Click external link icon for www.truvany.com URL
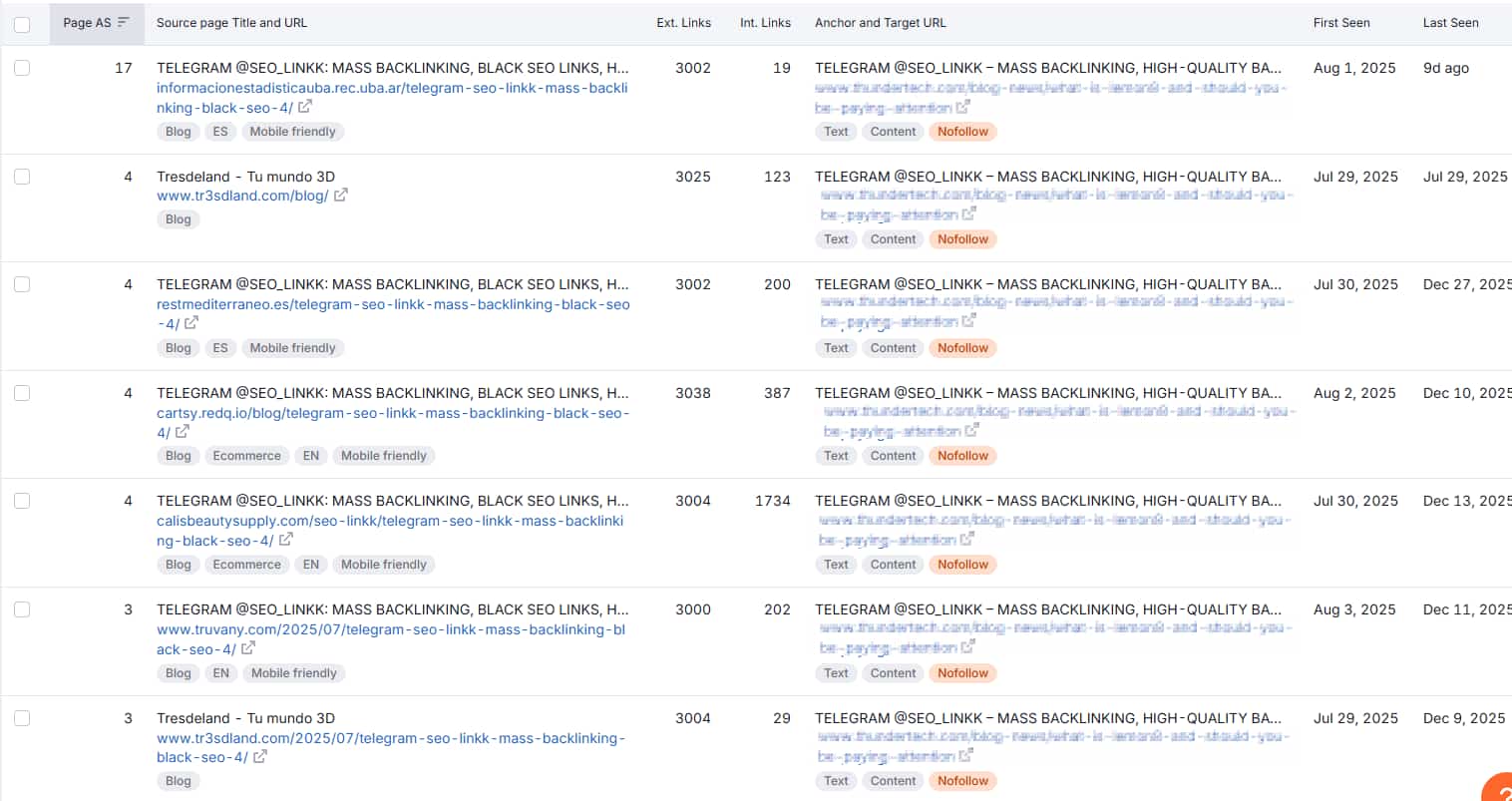1512x801 pixels. point(248,648)
